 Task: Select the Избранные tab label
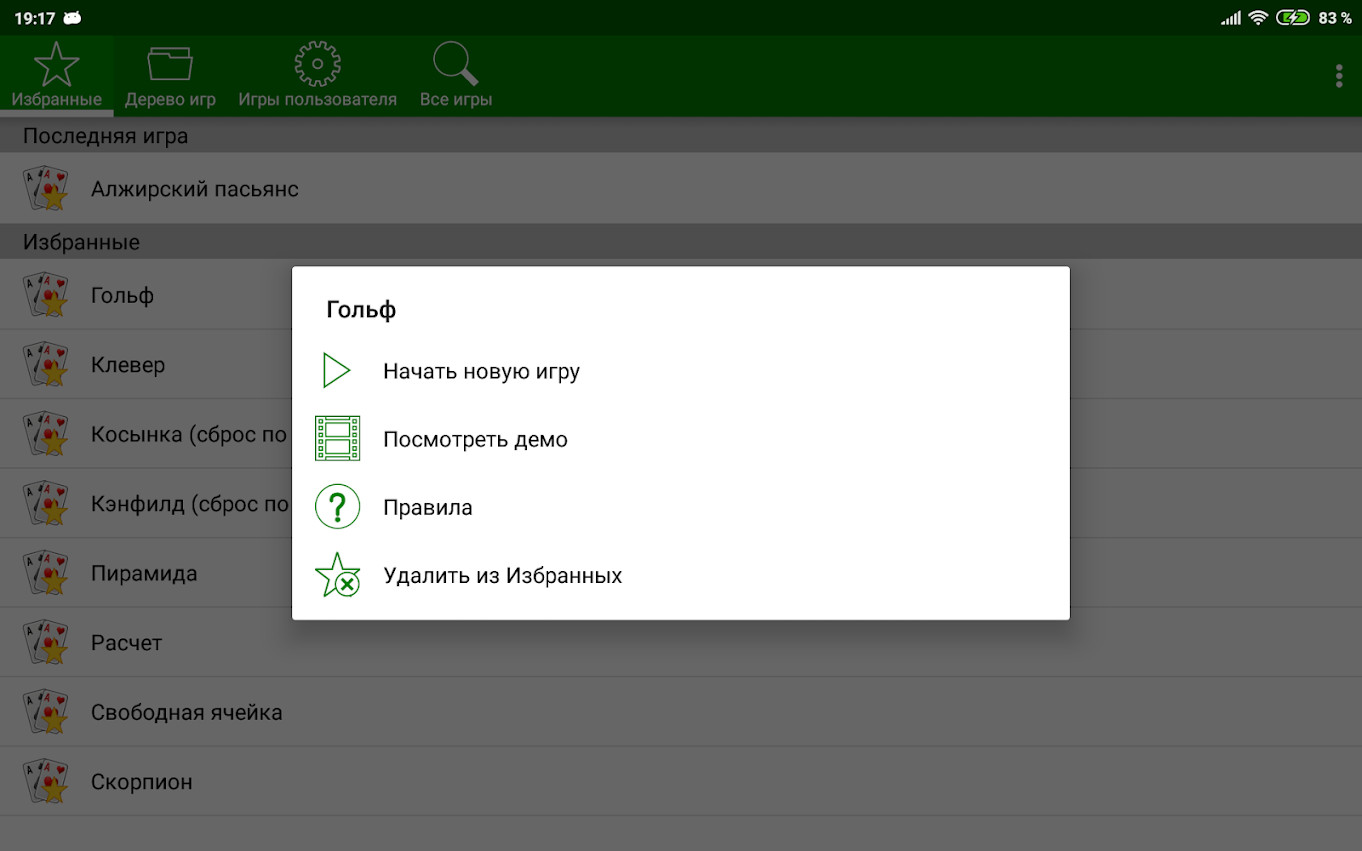coord(57,100)
